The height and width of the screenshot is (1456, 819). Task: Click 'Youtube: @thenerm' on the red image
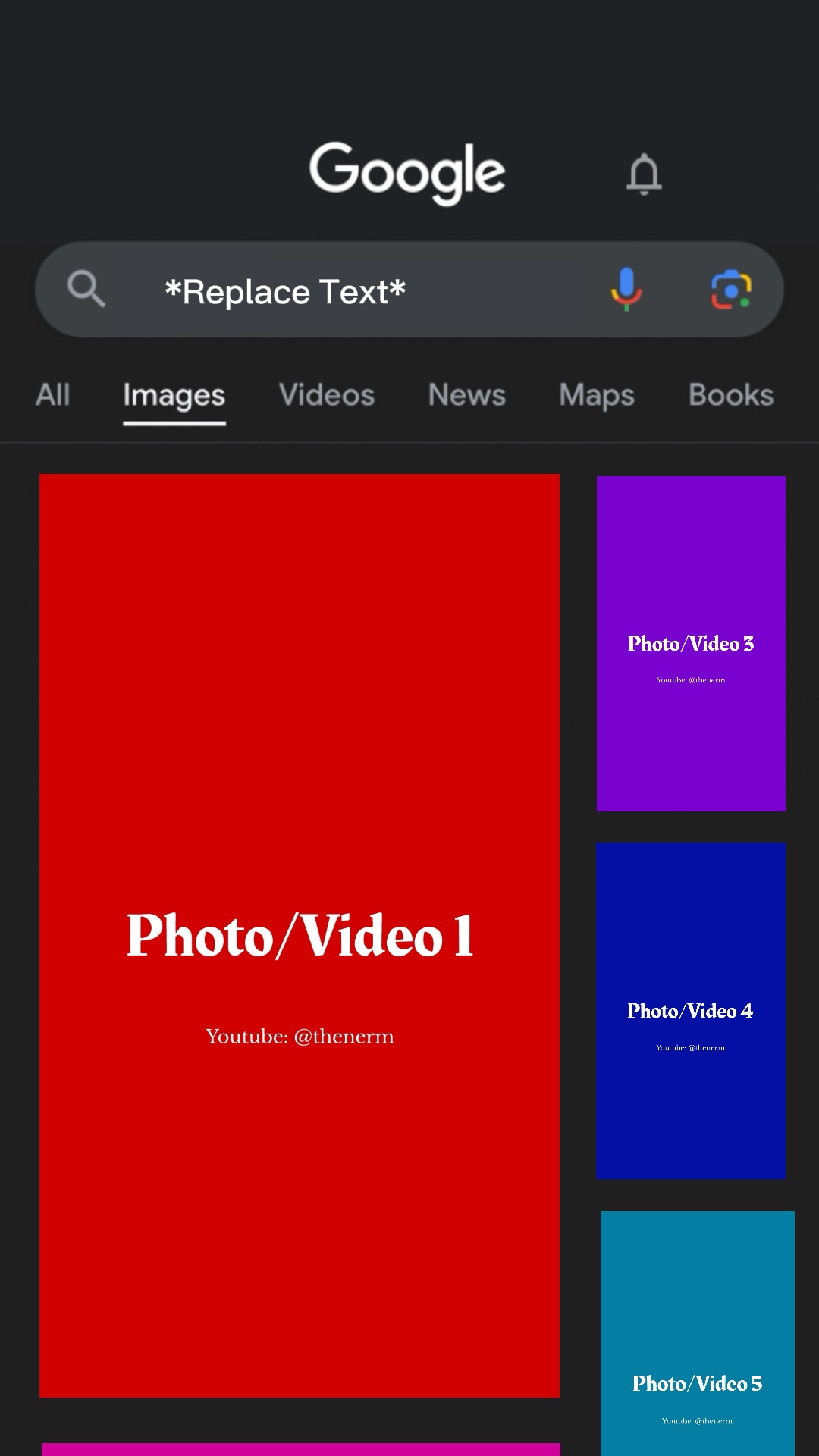300,1037
